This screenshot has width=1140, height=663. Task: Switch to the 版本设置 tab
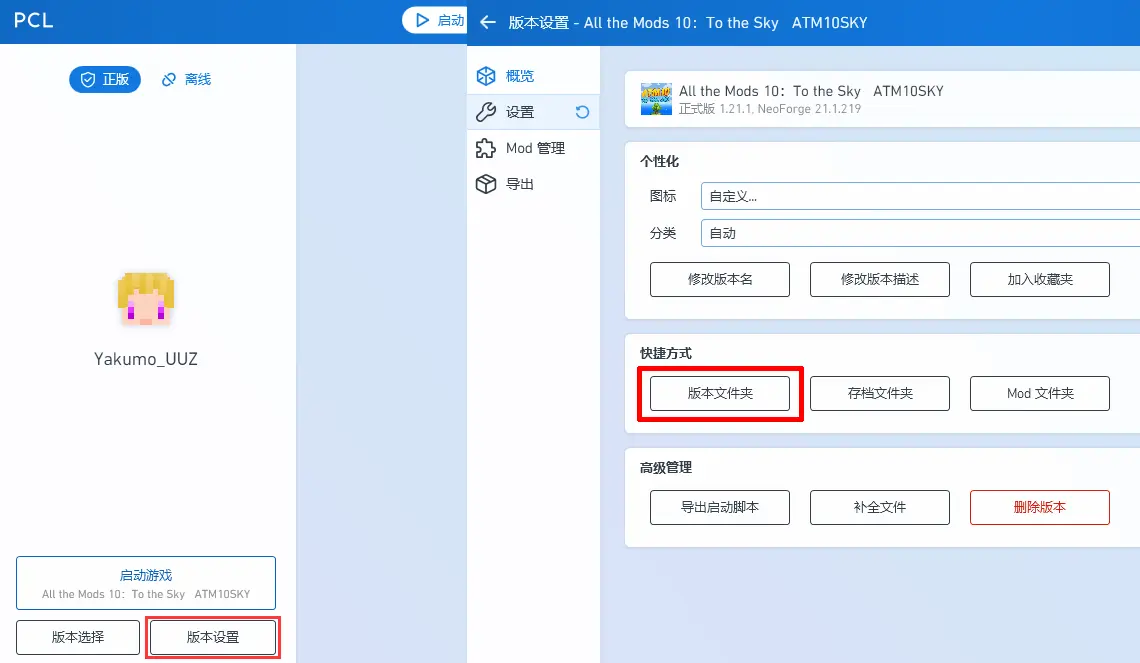point(212,637)
